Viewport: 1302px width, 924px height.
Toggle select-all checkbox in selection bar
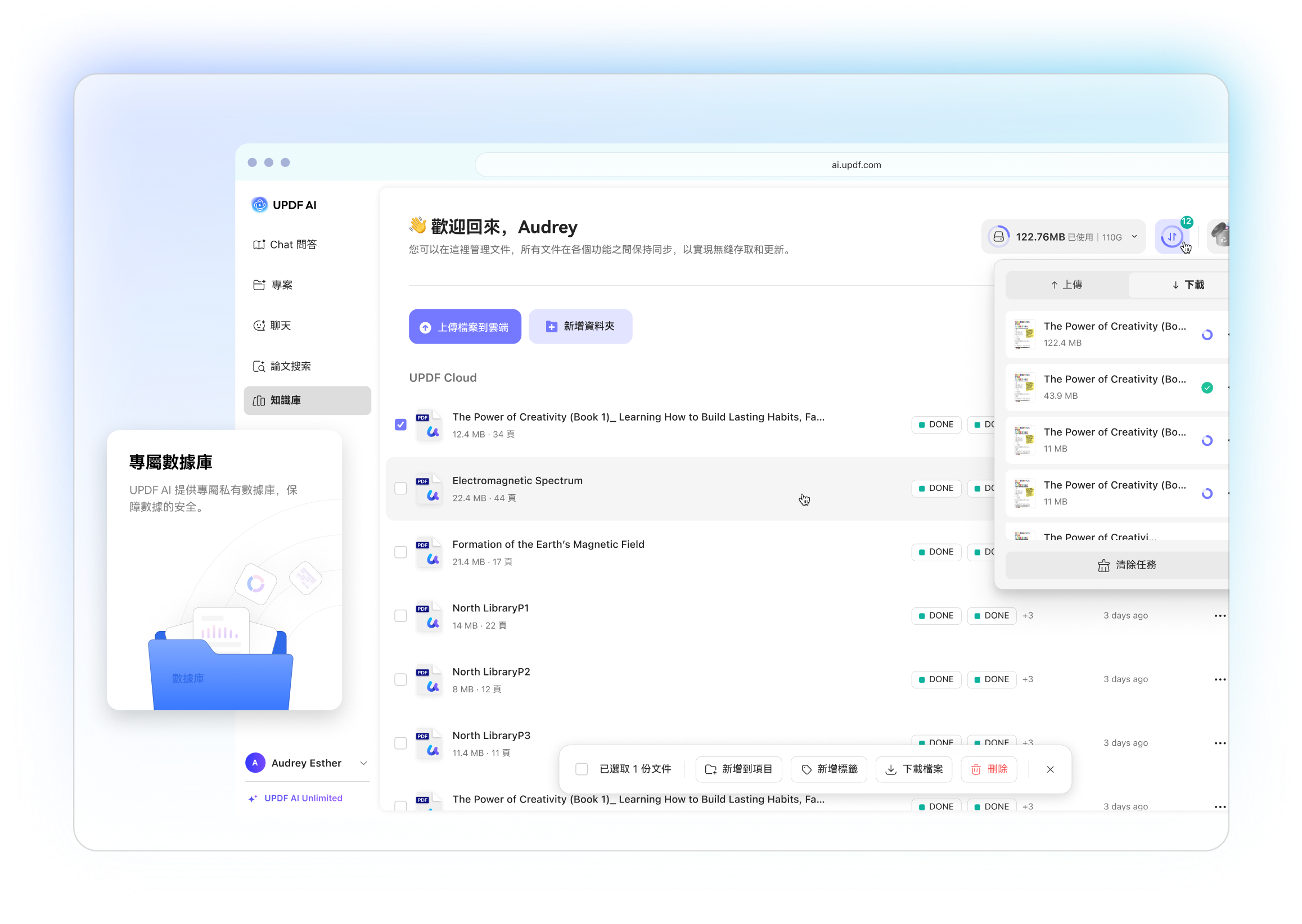582,769
